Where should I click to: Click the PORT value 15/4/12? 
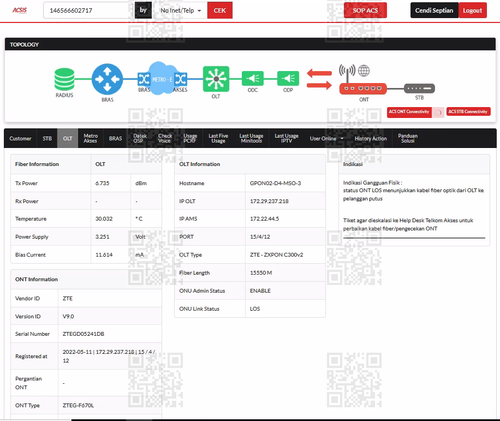coord(260,237)
